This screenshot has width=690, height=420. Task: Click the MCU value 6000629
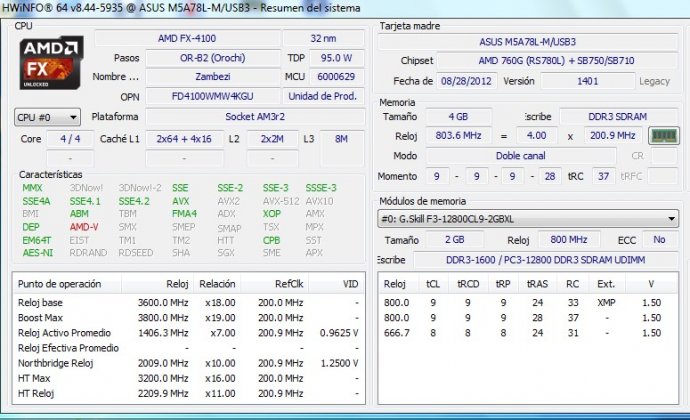click(336, 77)
